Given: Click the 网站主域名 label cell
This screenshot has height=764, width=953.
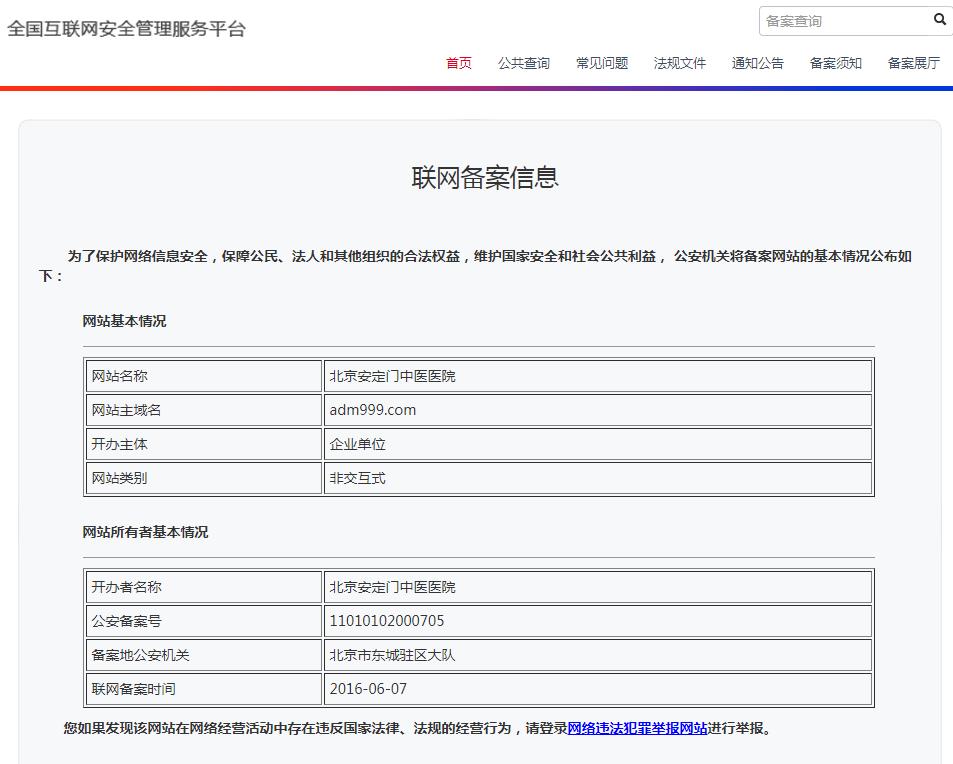Looking at the screenshot, I should tap(204, 410).
